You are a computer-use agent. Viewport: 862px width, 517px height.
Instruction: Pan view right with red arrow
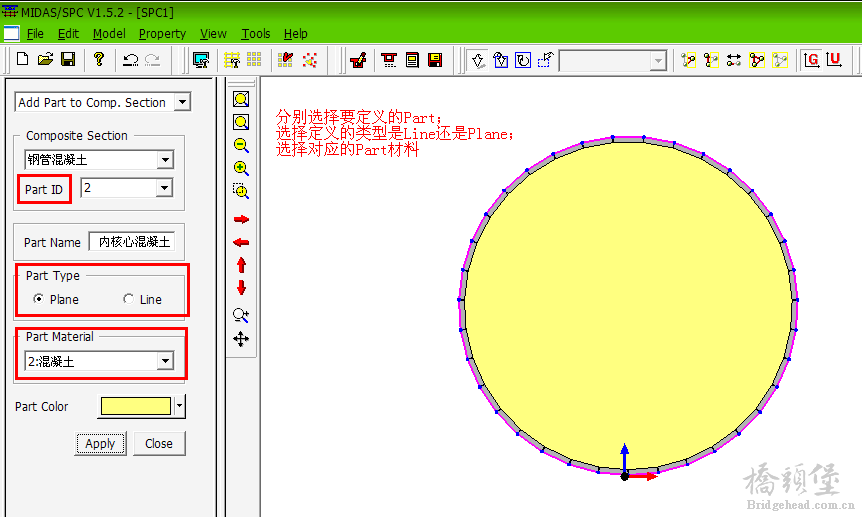241,219
